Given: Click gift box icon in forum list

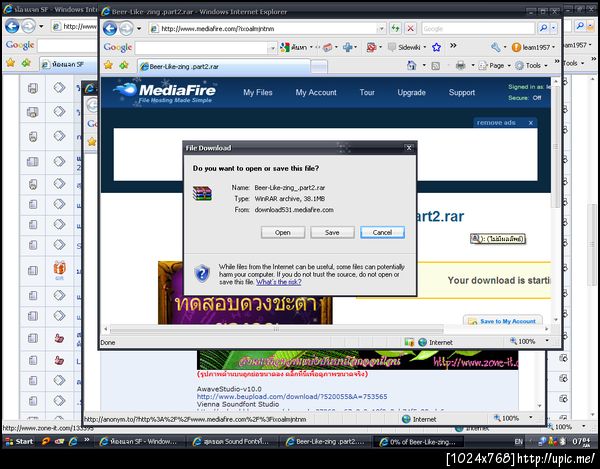Looking at the screenshot, I should click(x=59, y=268).
